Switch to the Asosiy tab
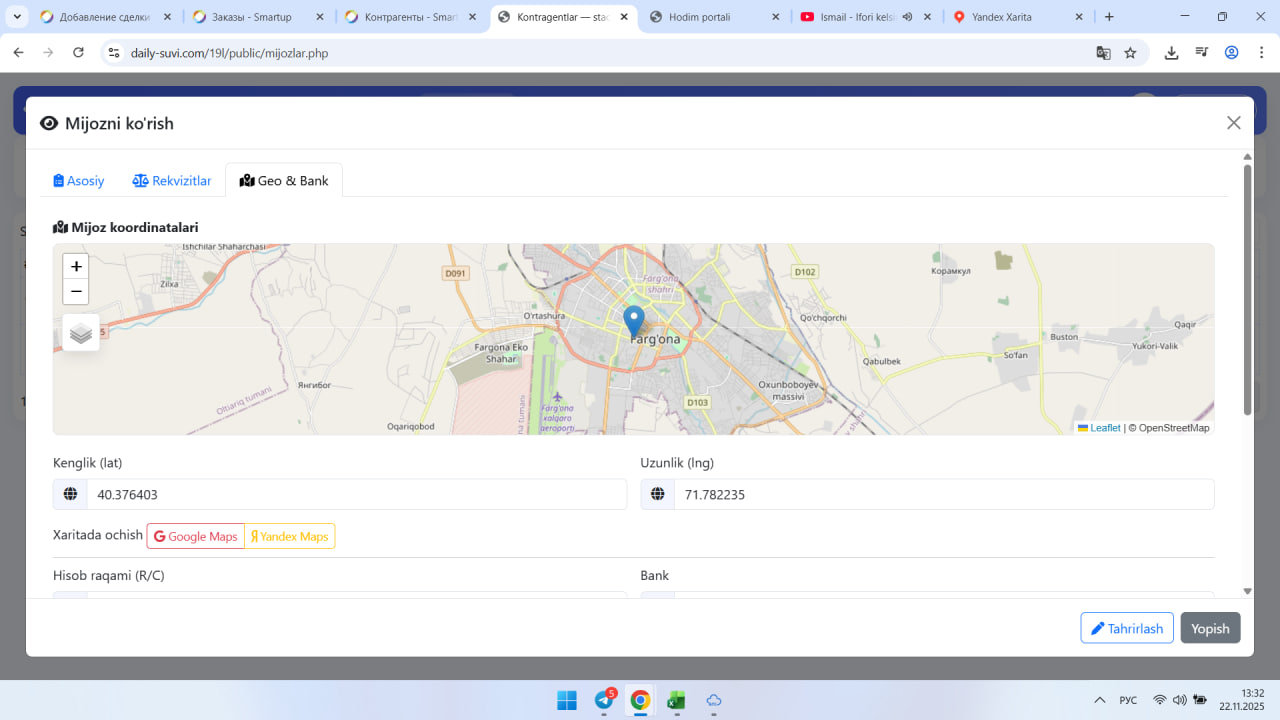The width and height of the screenshot is (1280, 720). point(79,181)
